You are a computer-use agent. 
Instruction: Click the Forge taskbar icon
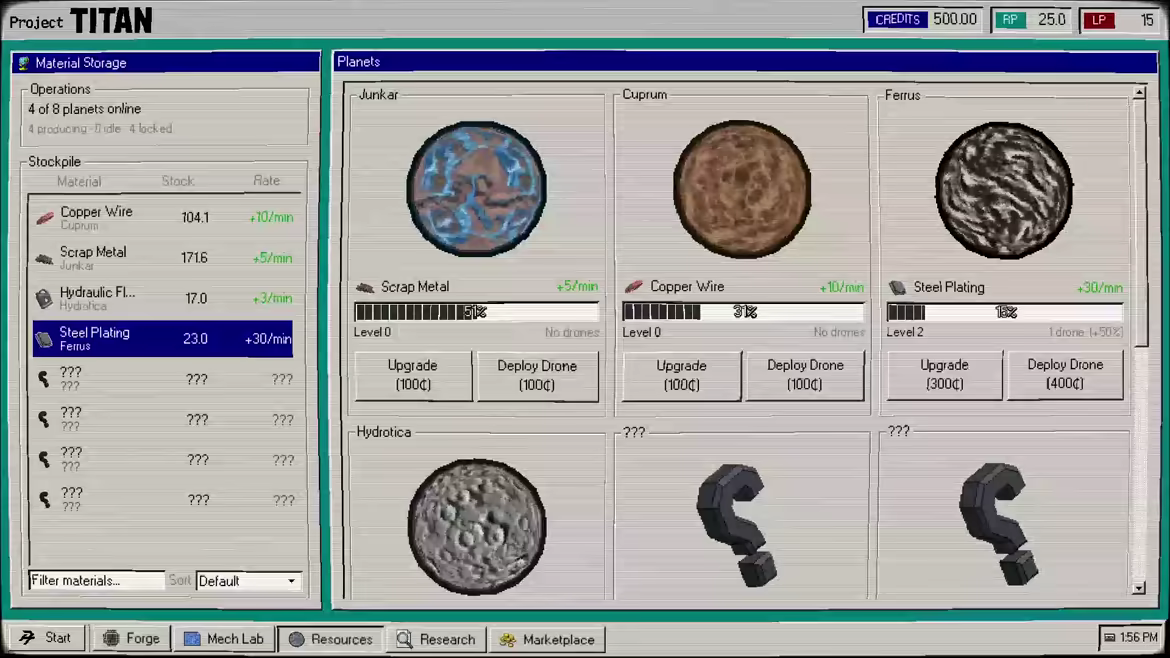(x=111, y=639)
